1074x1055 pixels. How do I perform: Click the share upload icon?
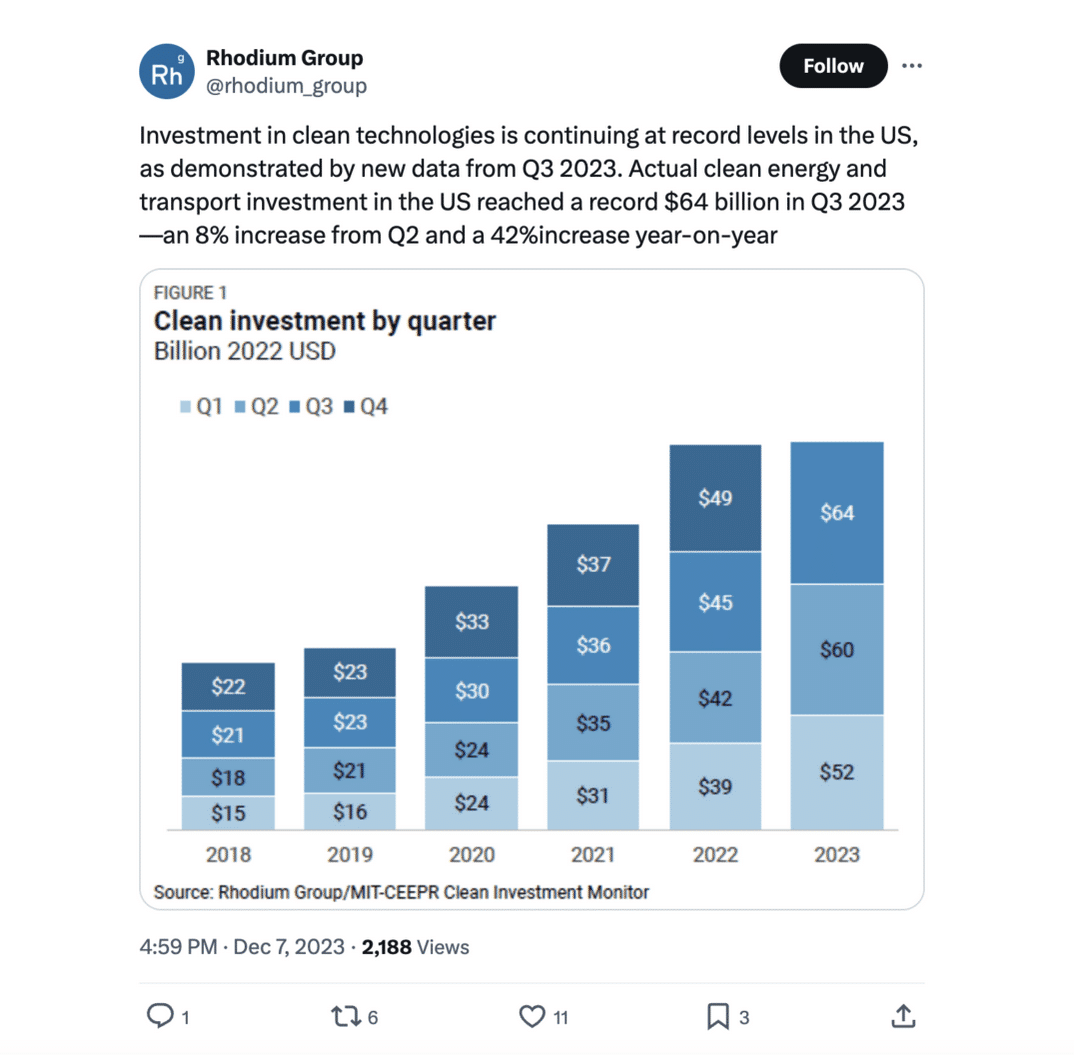coord(903,1016)
